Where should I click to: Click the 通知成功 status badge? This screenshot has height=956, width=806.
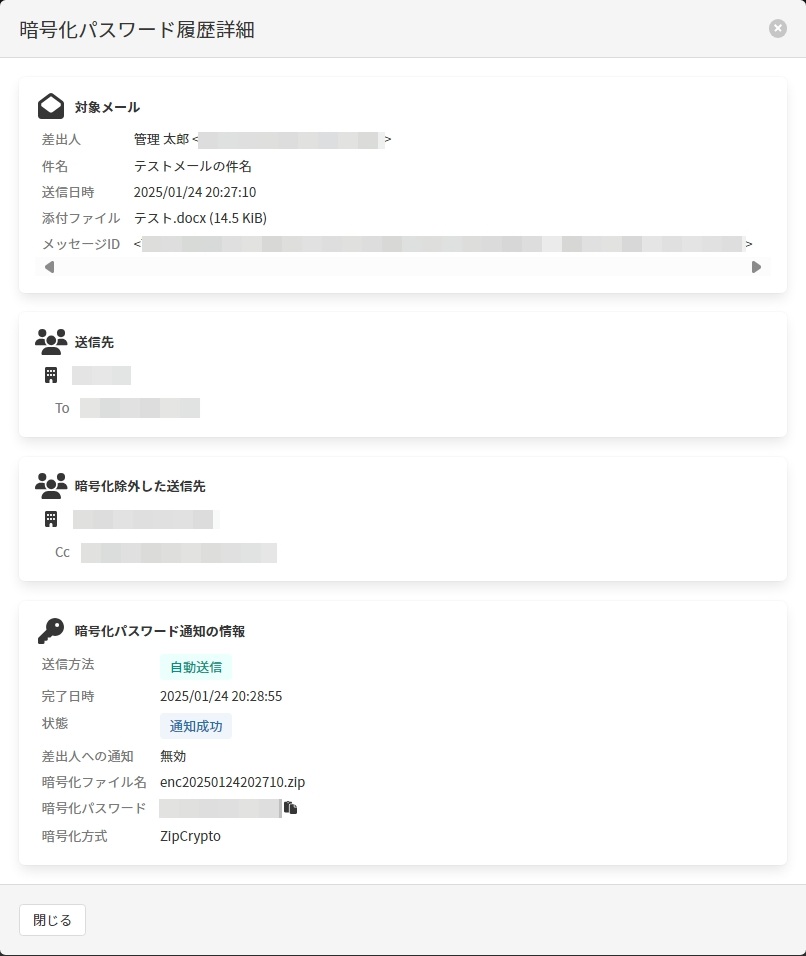coord(196,726)
